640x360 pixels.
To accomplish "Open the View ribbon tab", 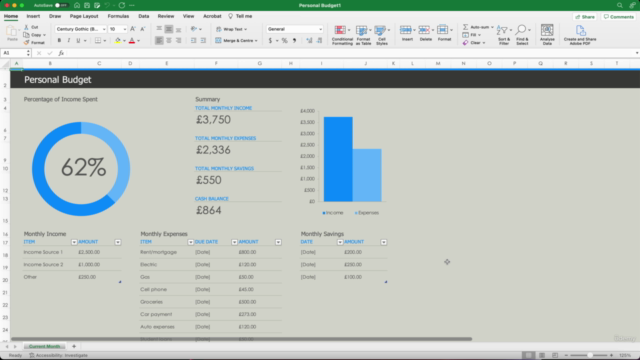I will click(188, 16).
